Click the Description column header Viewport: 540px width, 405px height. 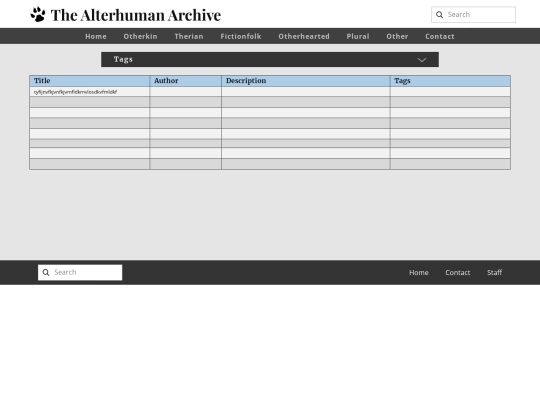(306, 81)
